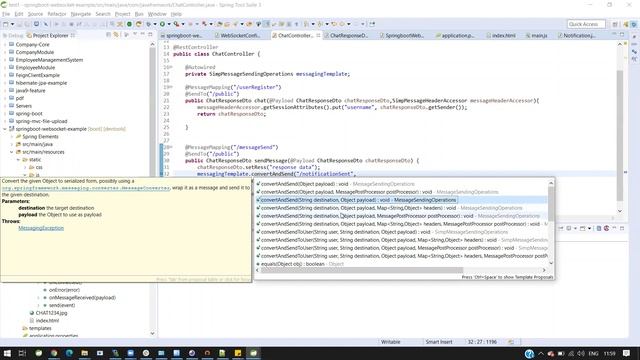640x360 pixels.
Task: Click the volume icon in system tray
Action: 580,353
